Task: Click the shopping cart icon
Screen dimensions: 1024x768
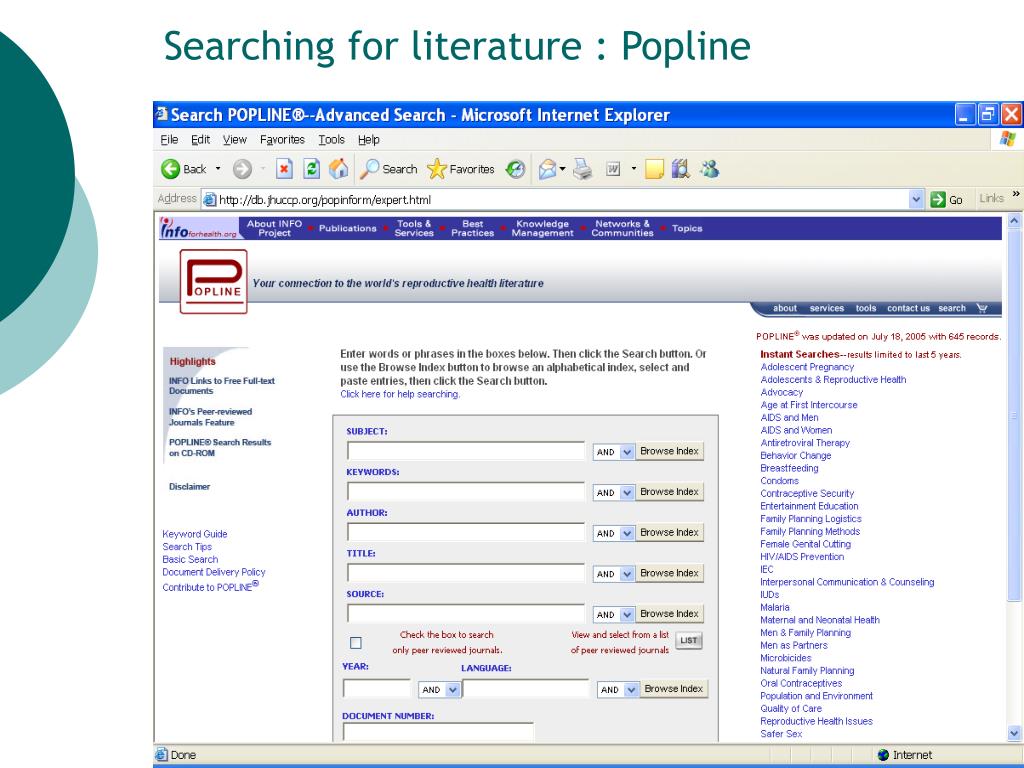Action: pyautogui.click(x=982, y=308)
